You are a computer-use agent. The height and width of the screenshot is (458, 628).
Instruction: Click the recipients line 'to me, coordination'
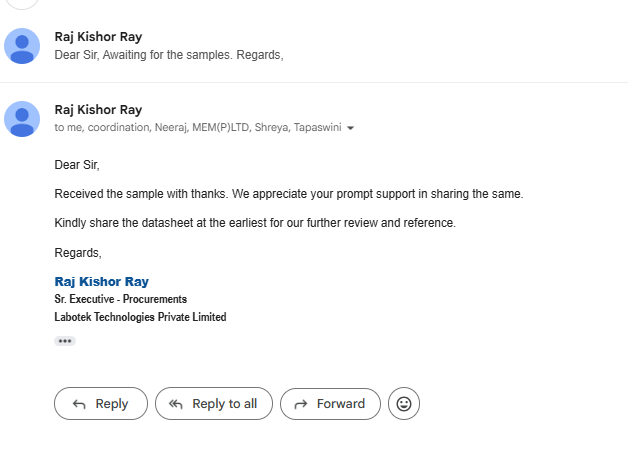pyautogui.click(x=198, y=127)
